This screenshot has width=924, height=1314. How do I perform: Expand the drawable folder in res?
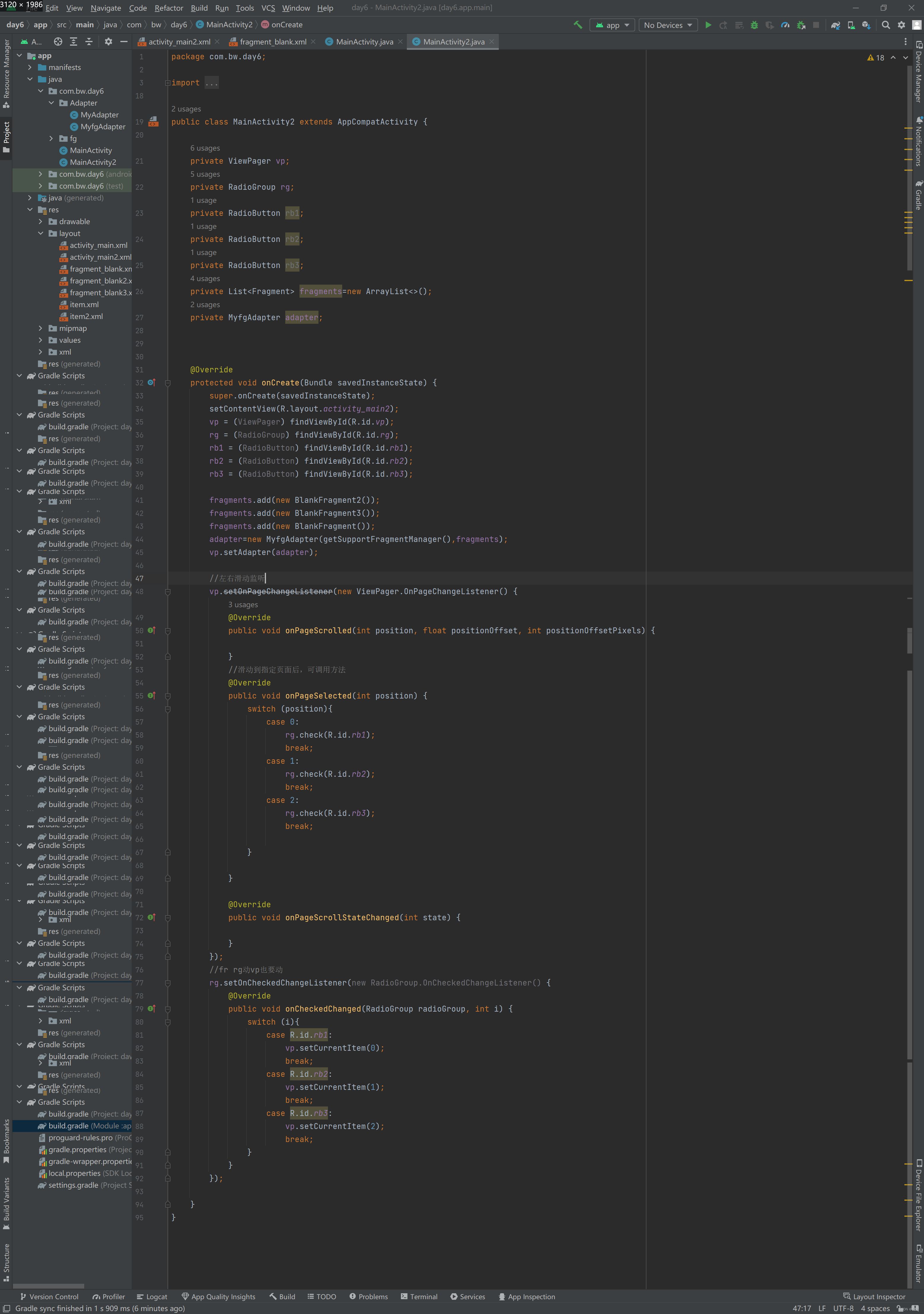[x=41, y=221]
